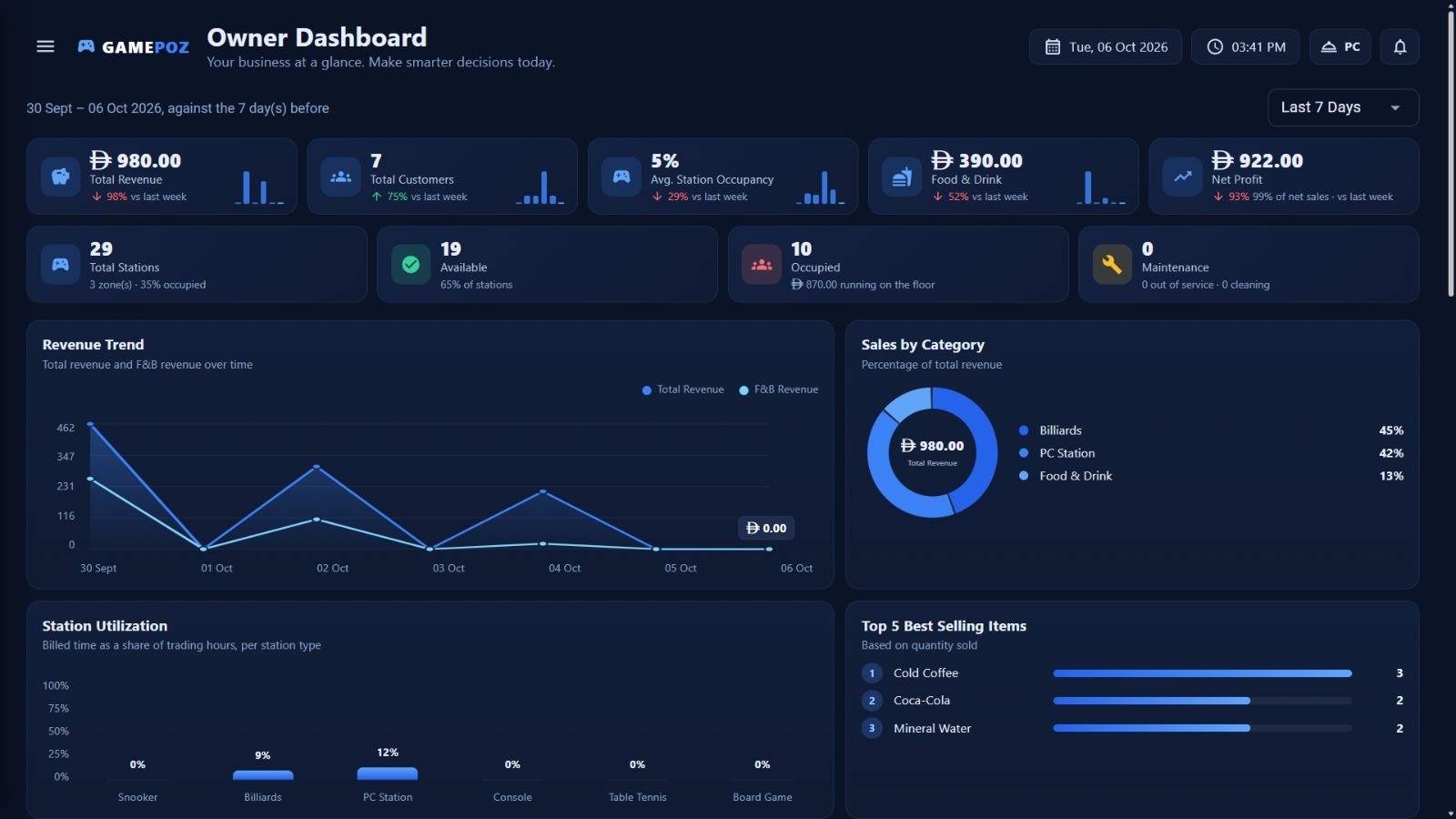The image size is (1456, 819).
Task: Click the ₿ 870.00 running on the floor text
Action: (x=863, y=285)
